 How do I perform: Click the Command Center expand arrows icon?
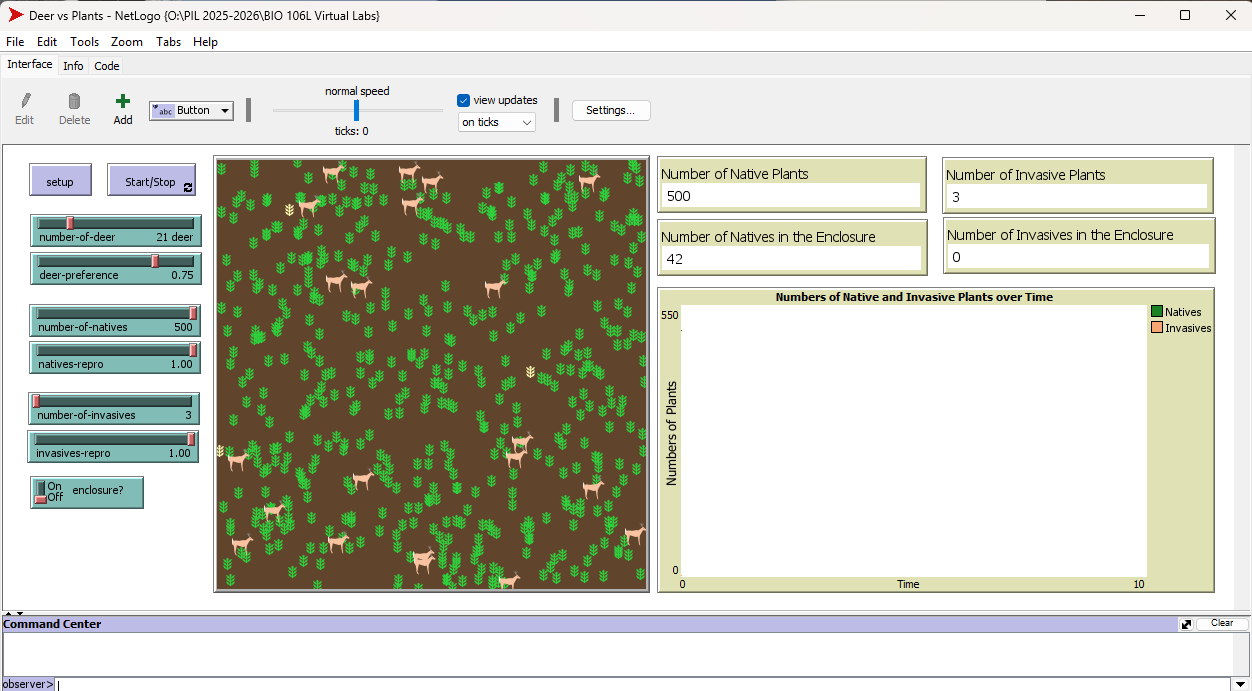point(1186,624)
